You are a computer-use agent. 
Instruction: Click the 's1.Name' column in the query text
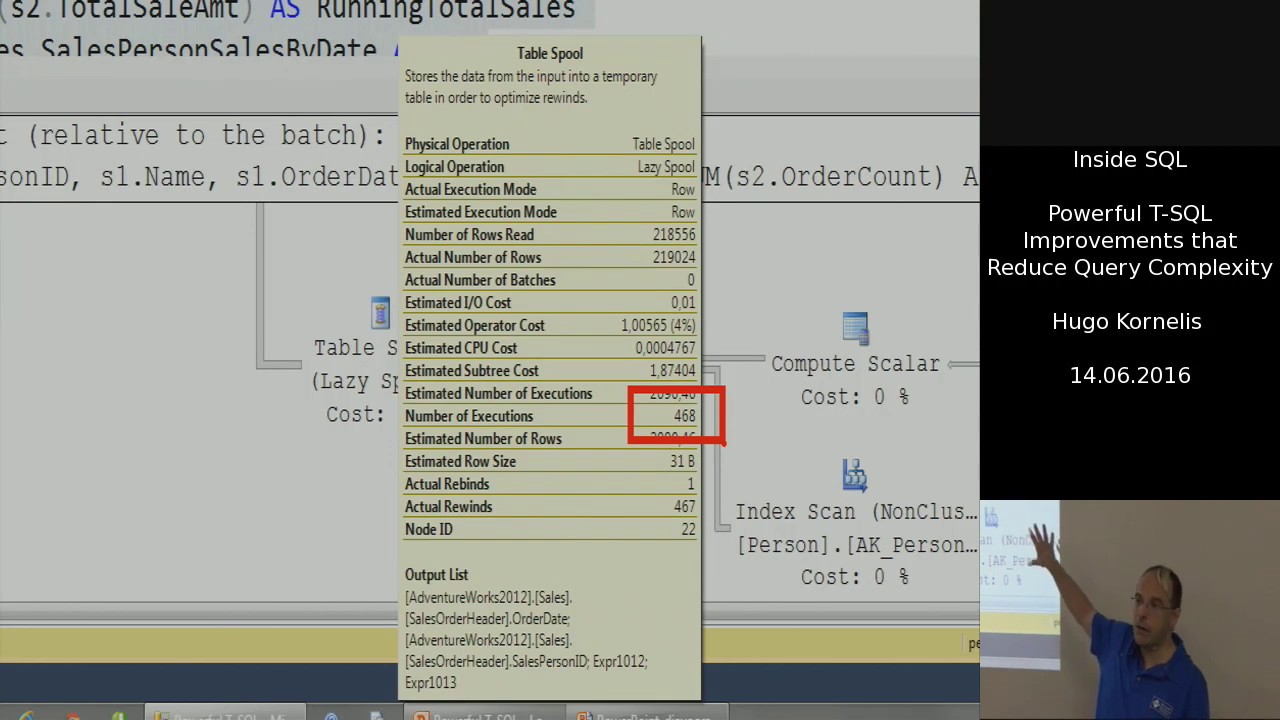(x=160, y=177)
